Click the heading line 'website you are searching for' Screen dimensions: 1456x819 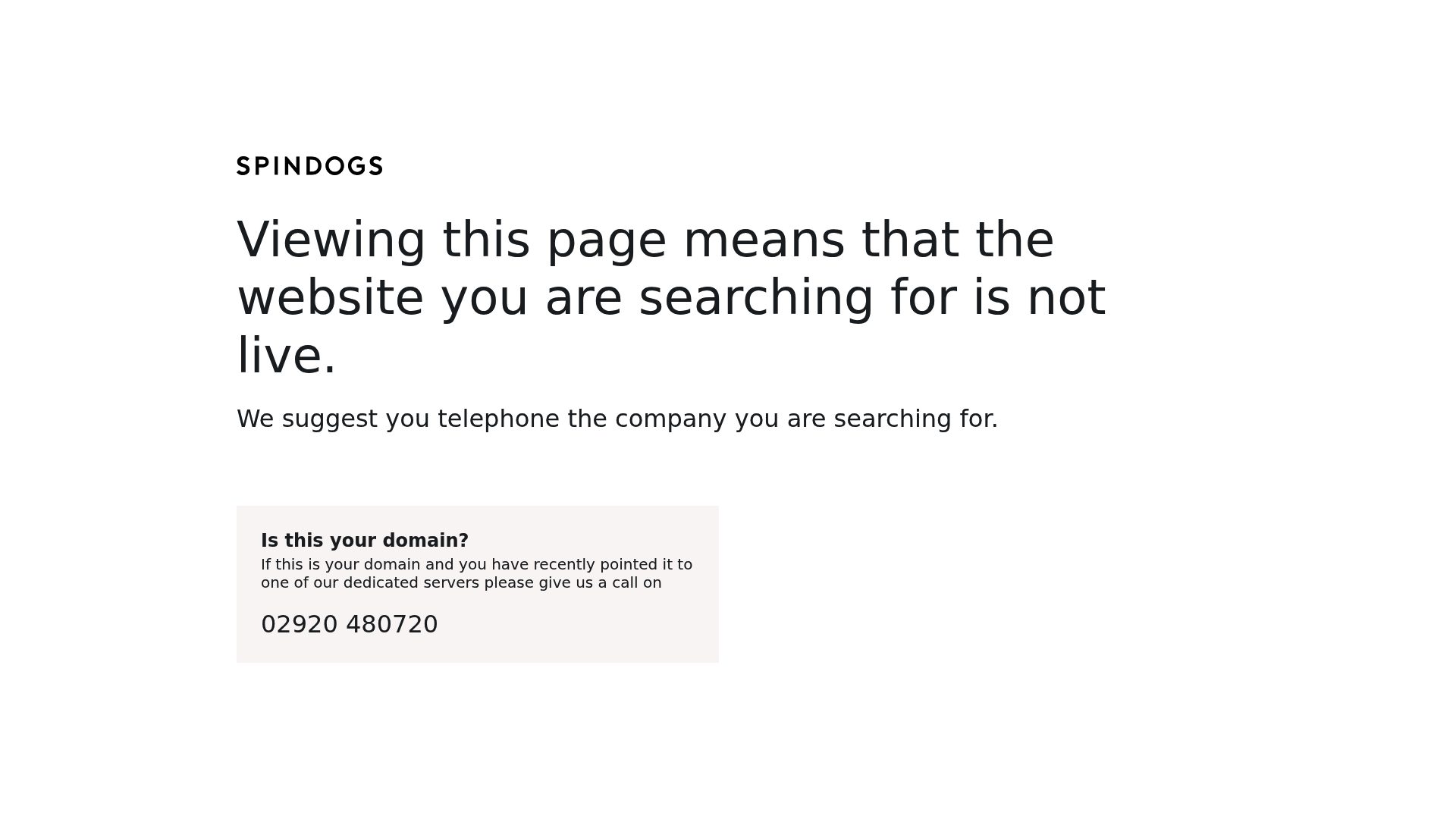pyautogui.click(x=671, y=299)
